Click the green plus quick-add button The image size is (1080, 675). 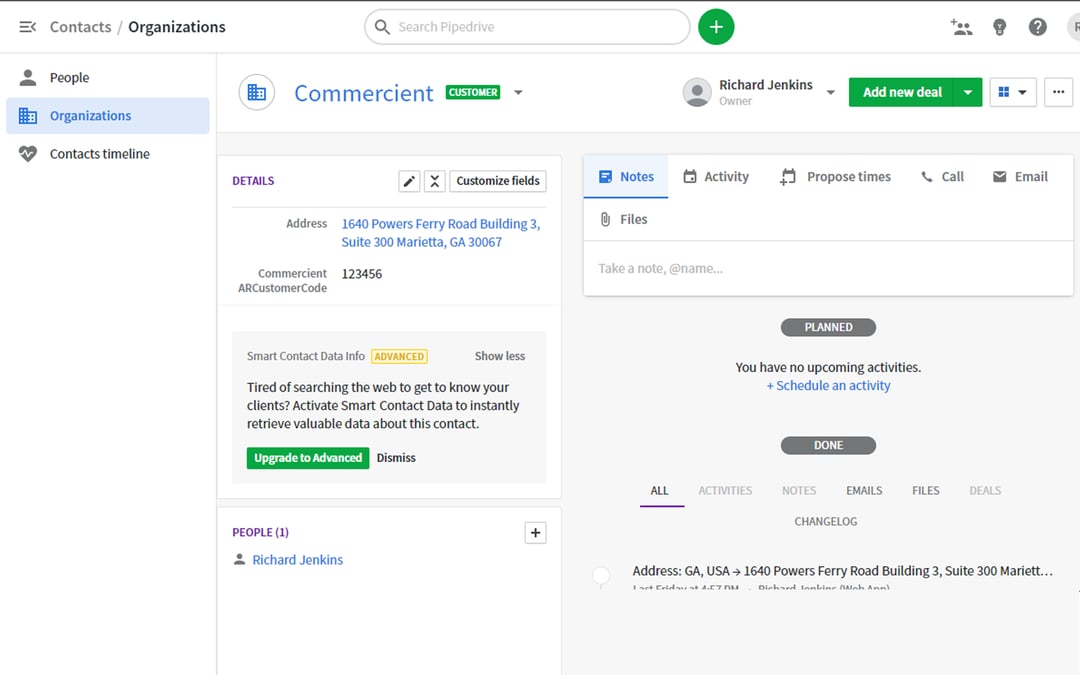[716, 26]
